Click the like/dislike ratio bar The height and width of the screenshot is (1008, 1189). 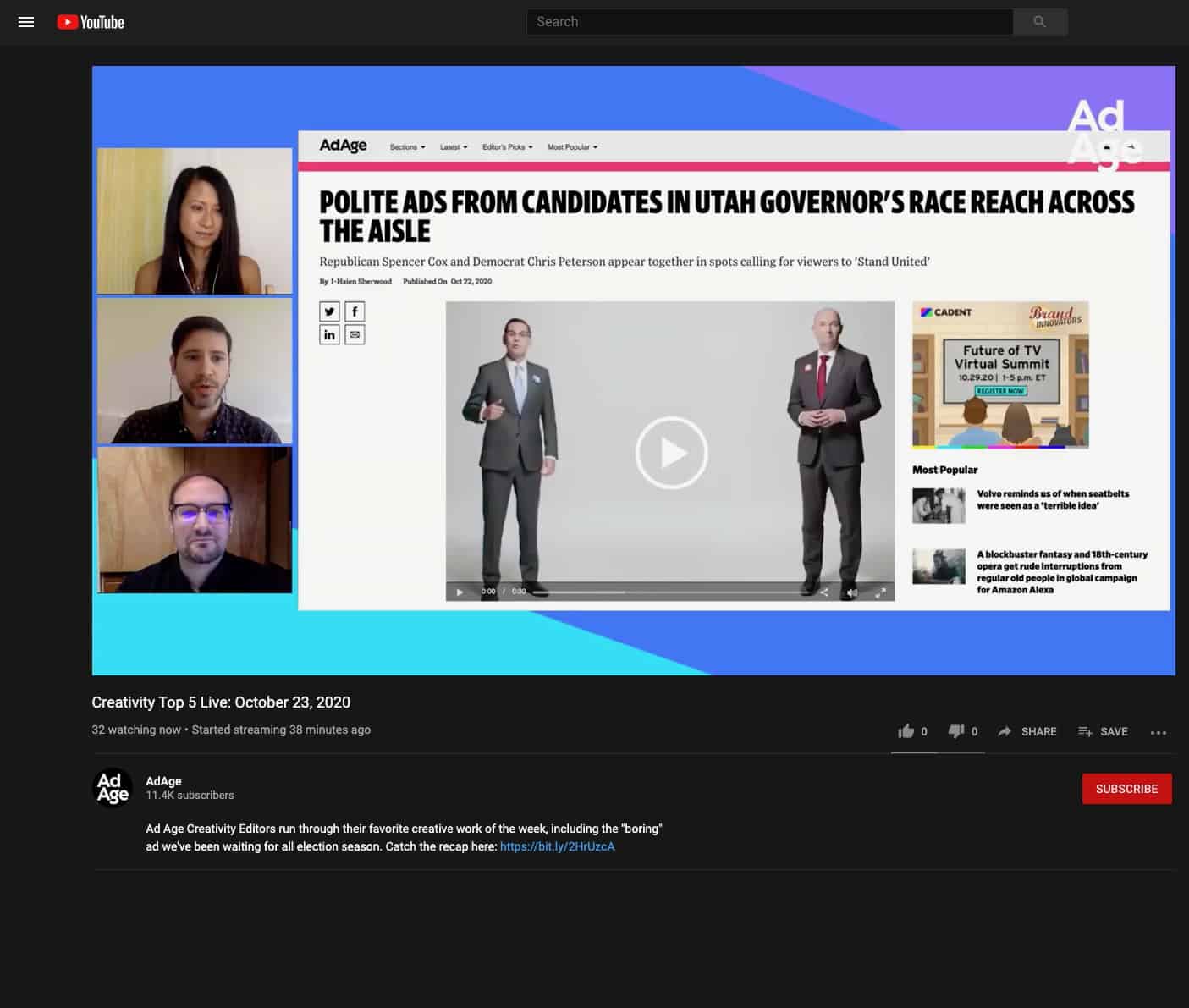click(938, 752)
